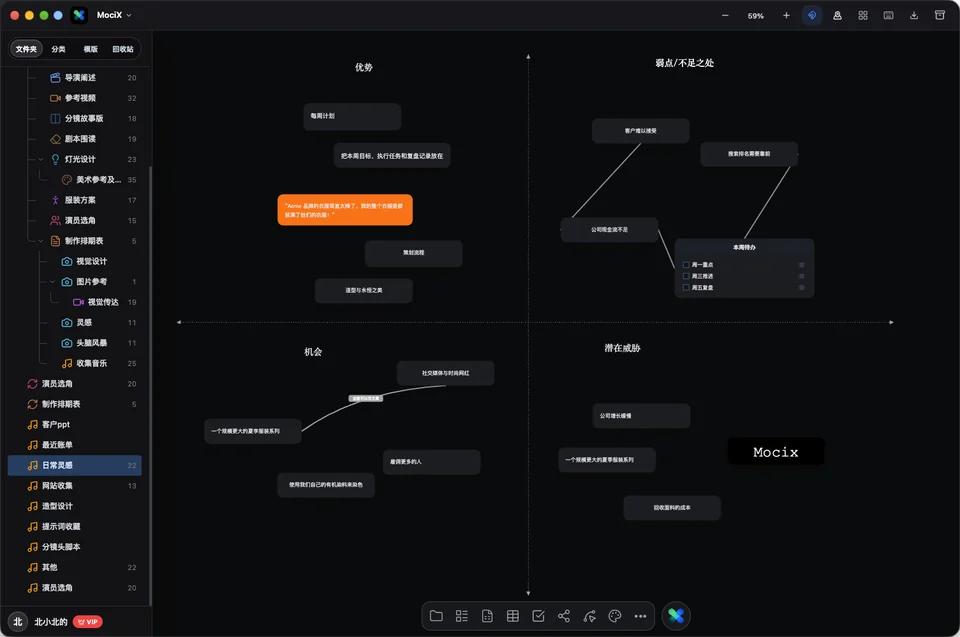Screen dimensions: 960x637
Task: Click drag handle on 周一重点 row
Action: [801, 265]
